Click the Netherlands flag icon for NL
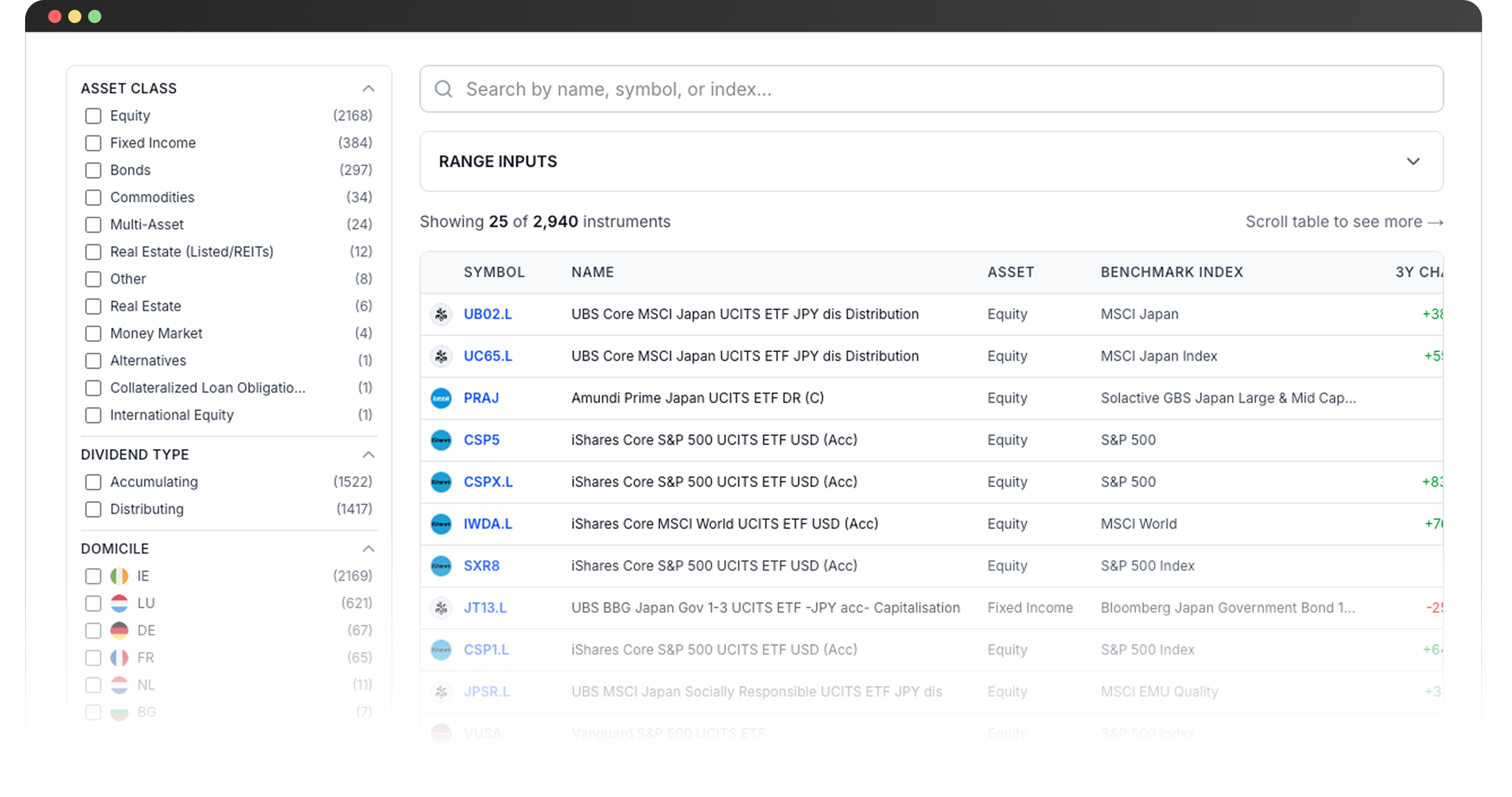The height and width of the screenshot is (797, 1512). coord(119,685)
